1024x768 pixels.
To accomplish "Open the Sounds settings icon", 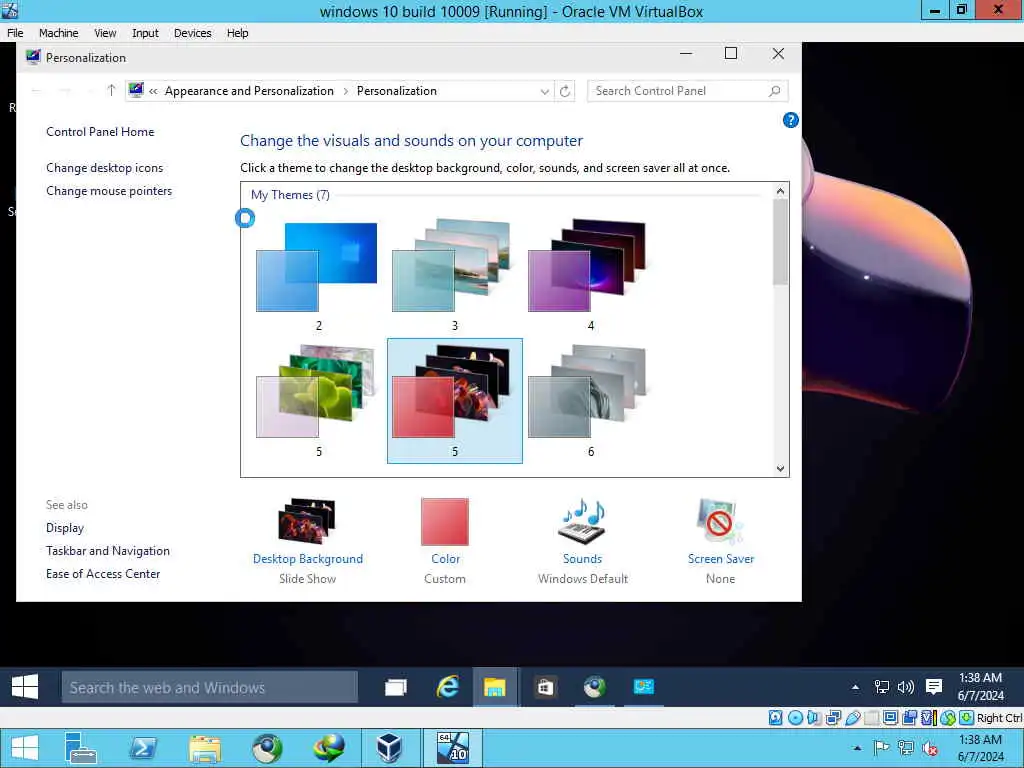I will pos(582,521).
